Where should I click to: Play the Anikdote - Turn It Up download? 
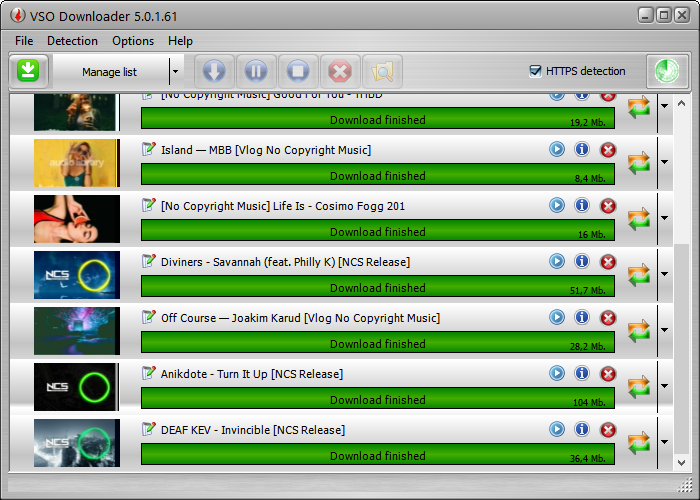click(x=557, y=373)
